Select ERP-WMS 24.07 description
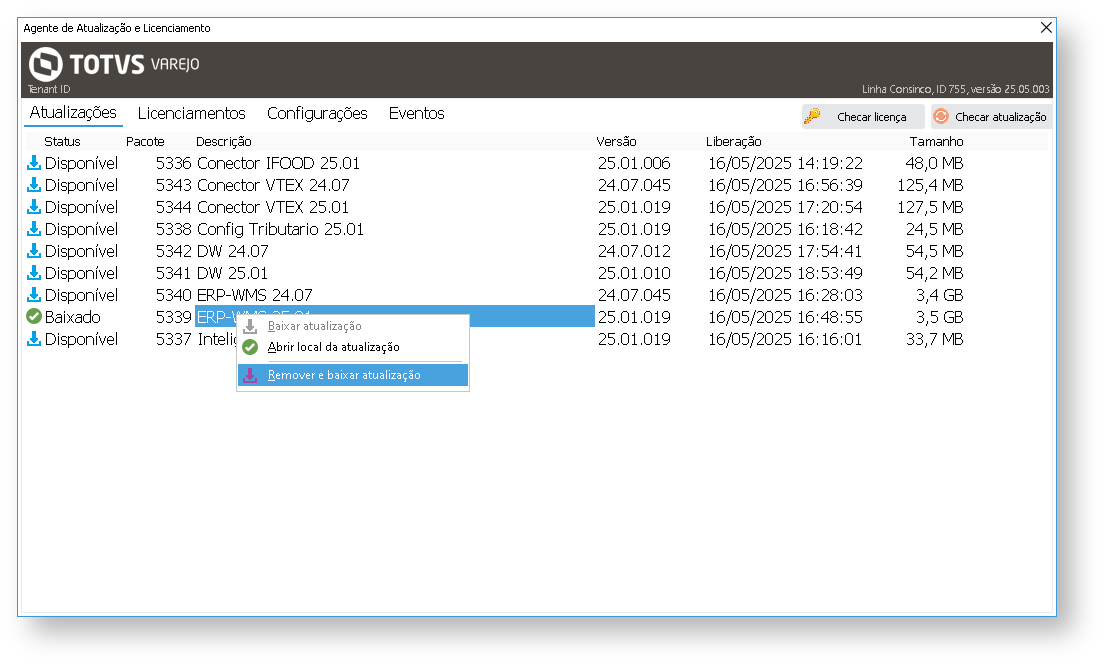The image size is (1105, 665). point(254,294)
